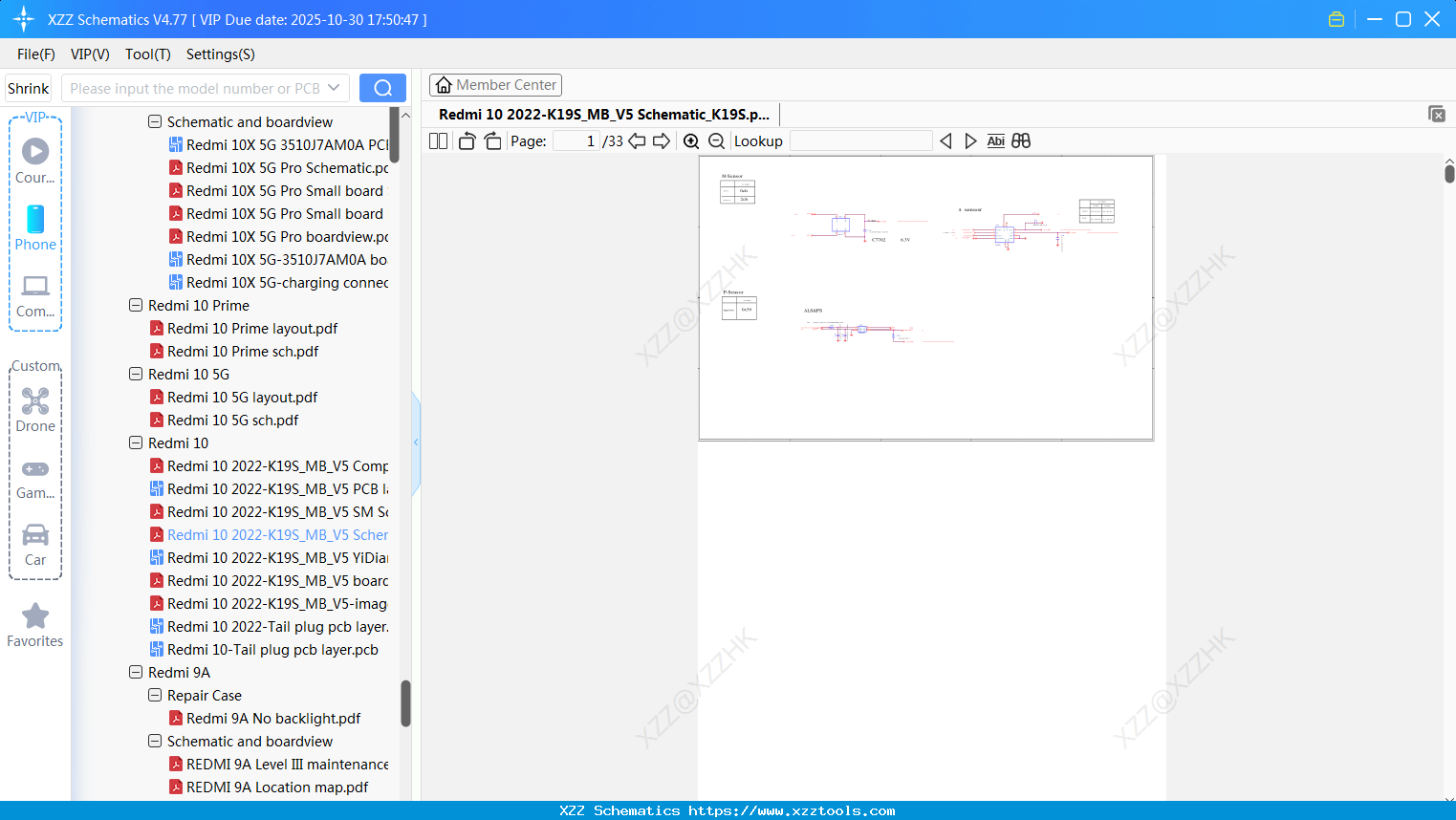Collapse the Repair Case folder

(155, 695)
